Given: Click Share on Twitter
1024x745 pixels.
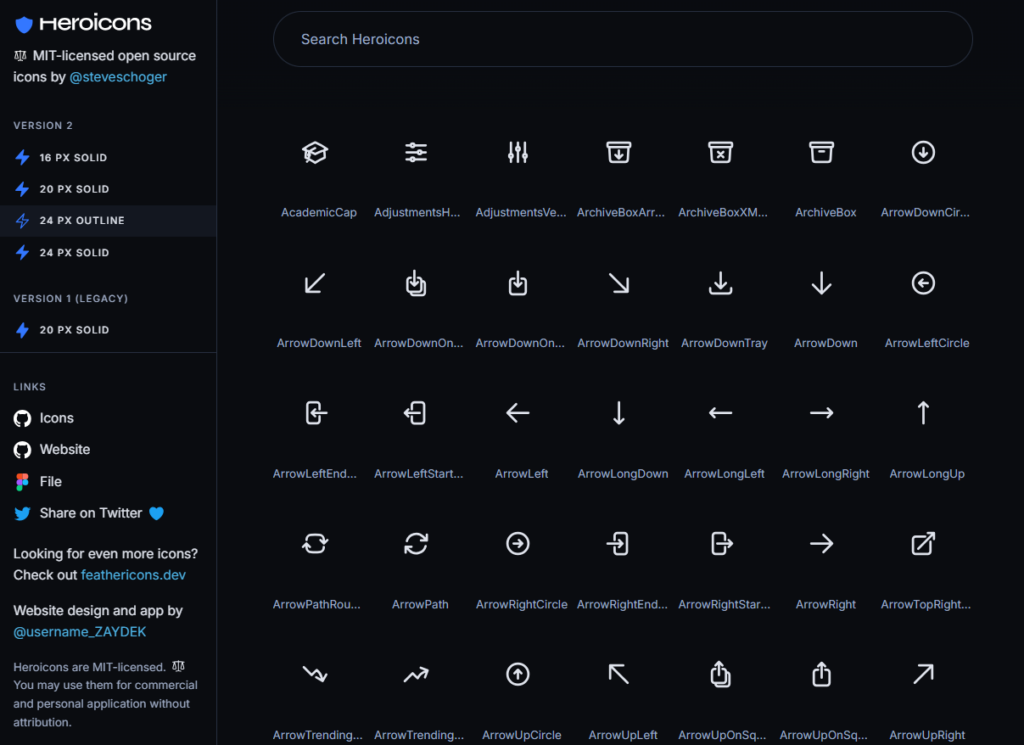Looking at the screenshot, I should tap(88, 513).
